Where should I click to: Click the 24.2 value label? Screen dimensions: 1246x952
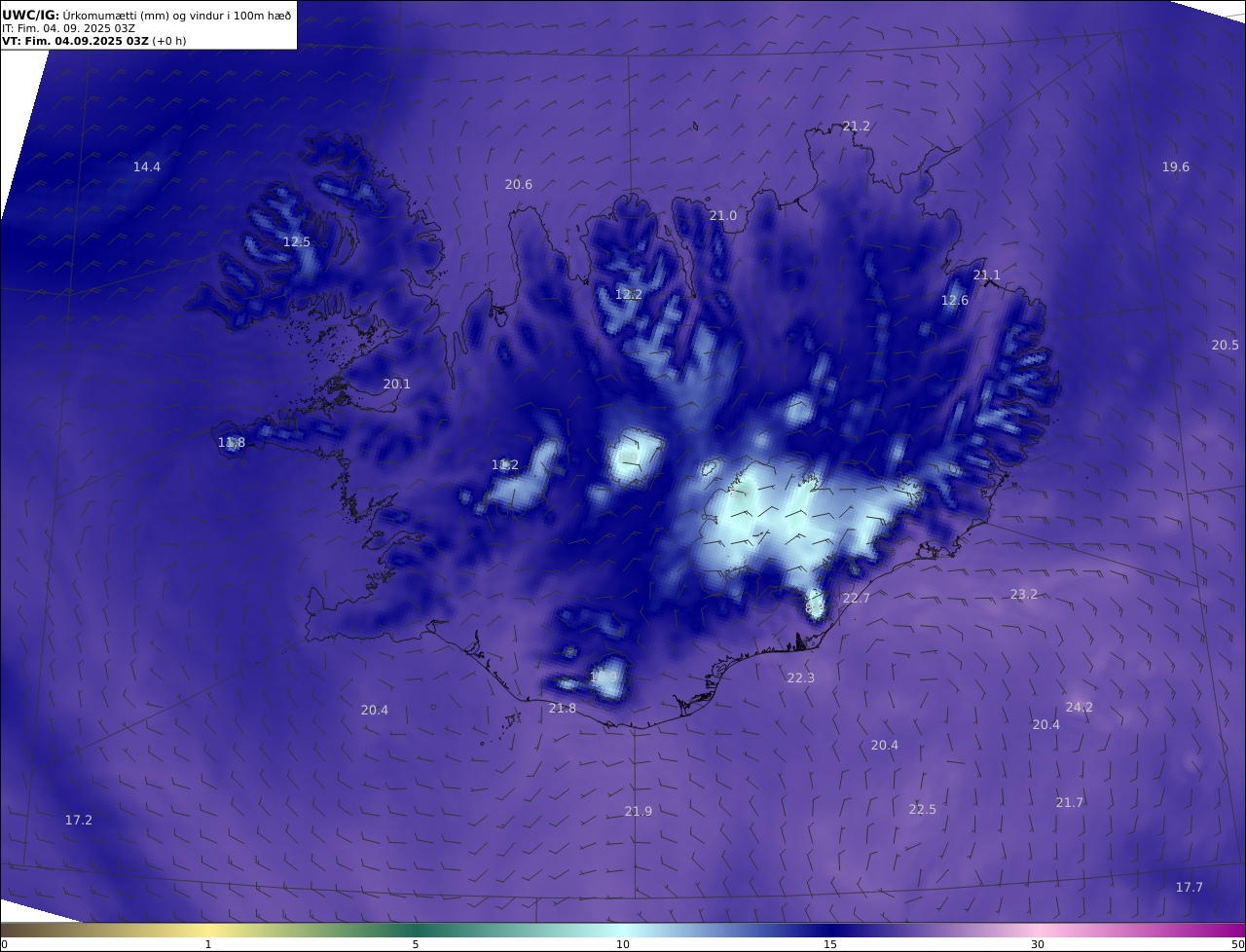1080,708
